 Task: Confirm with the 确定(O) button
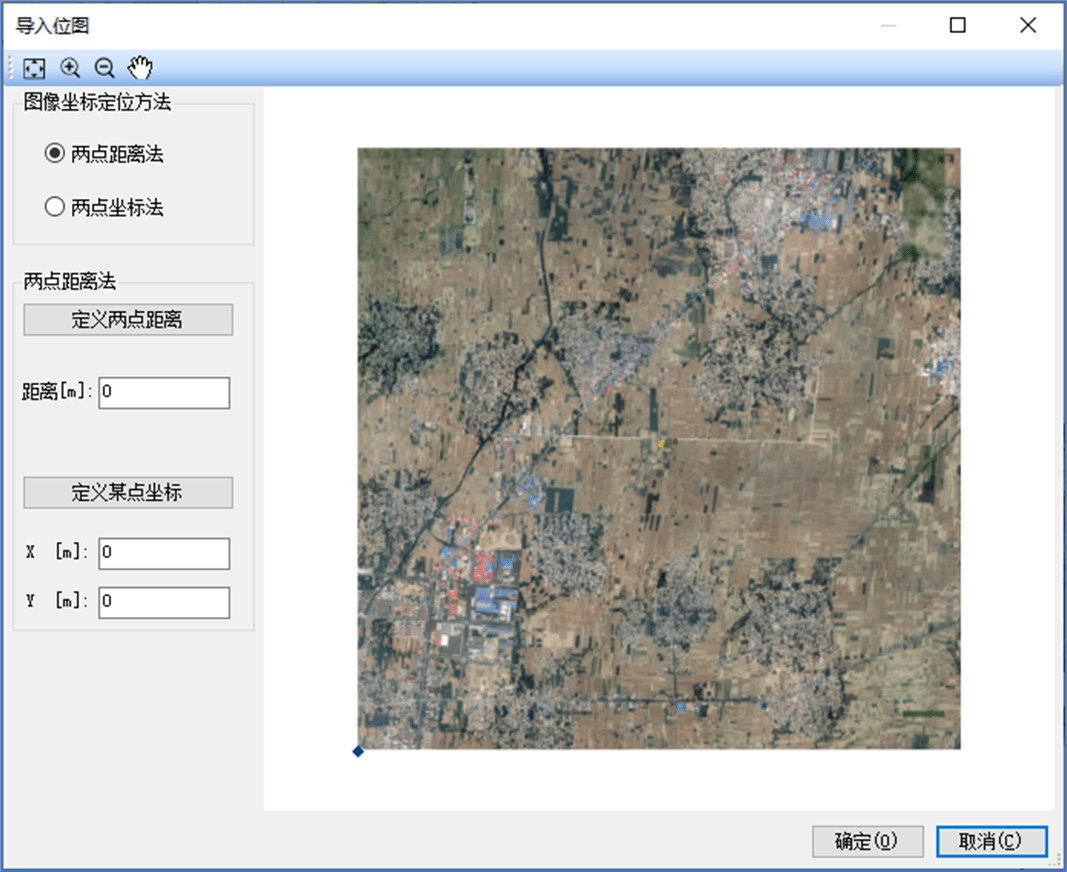click(x=867, y=841)
